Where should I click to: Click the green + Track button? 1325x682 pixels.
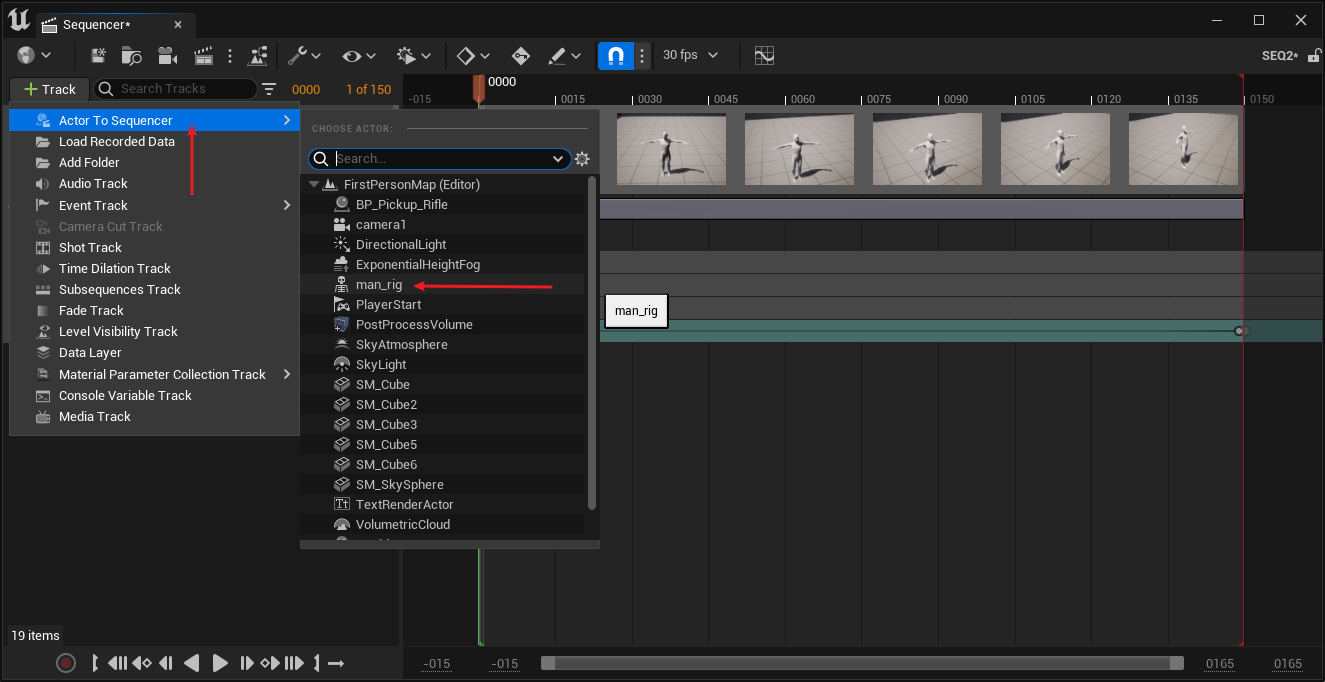(x=49, y=89)
